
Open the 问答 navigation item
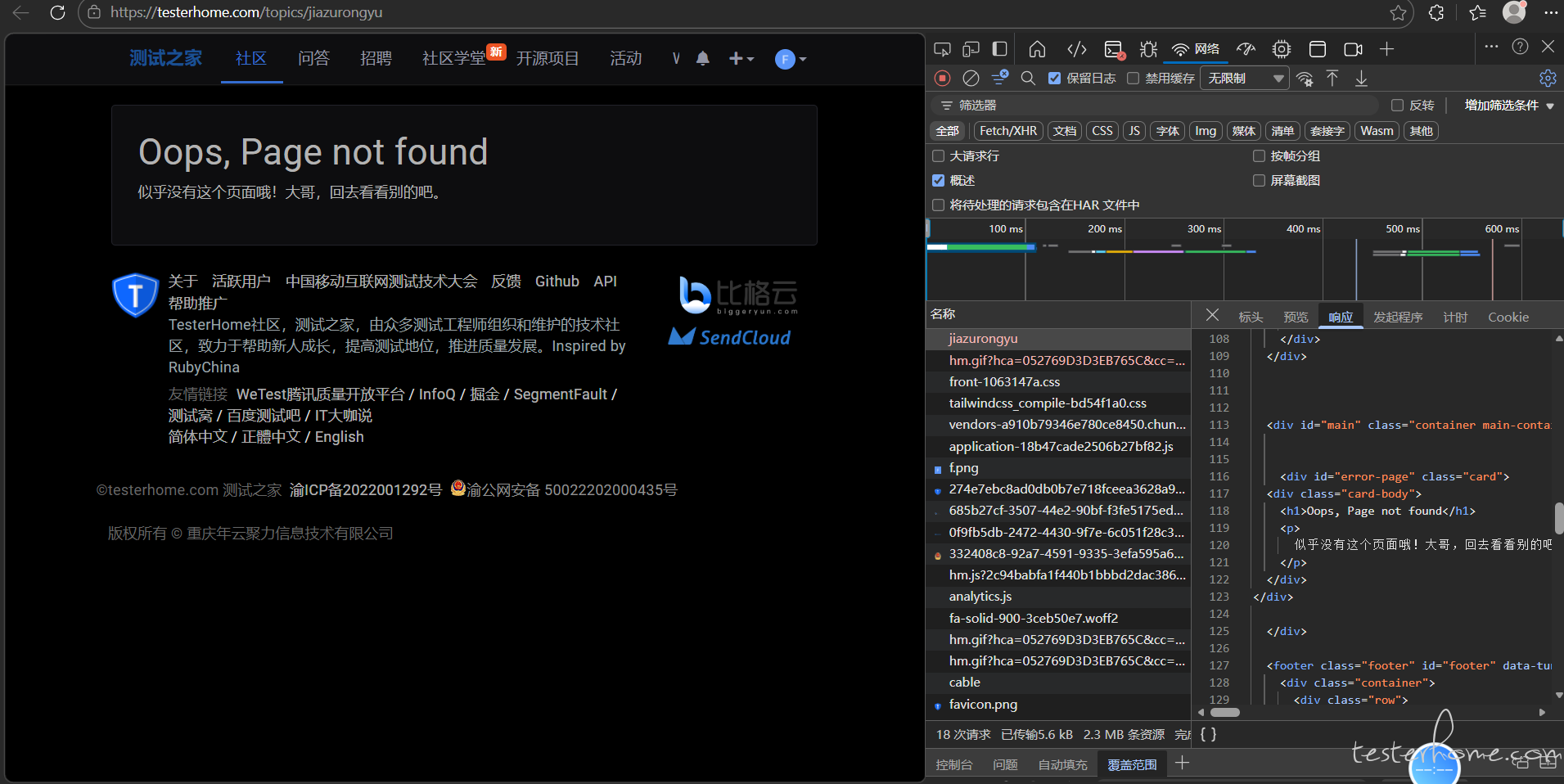(x=313, y=59)
